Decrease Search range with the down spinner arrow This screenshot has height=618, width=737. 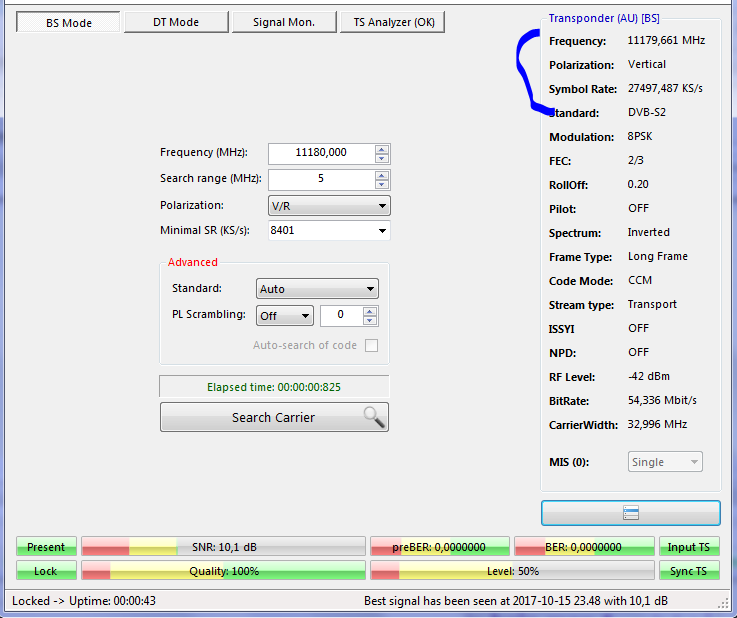point(382,184)
